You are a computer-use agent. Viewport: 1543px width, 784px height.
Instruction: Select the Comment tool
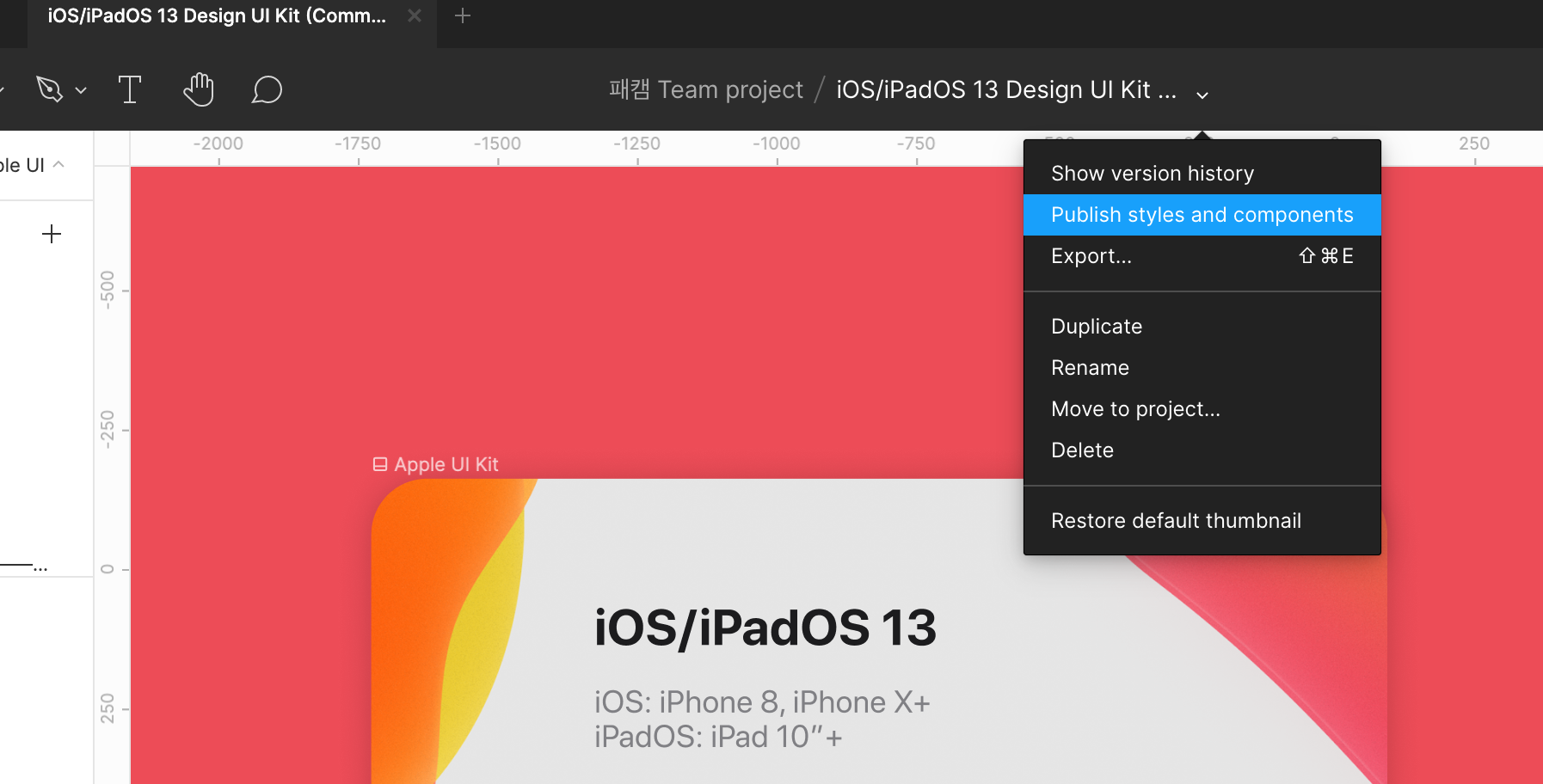(x=267, y=89)
